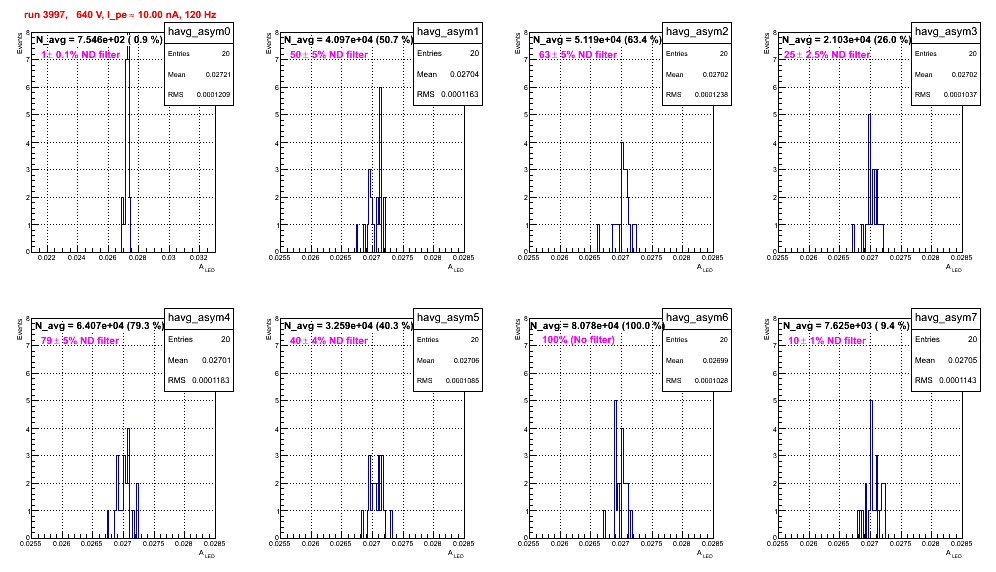The image size is (996, 572).
Task: Click Mean value 0.02704 in havg_asym1
Action: coord(464,74)
